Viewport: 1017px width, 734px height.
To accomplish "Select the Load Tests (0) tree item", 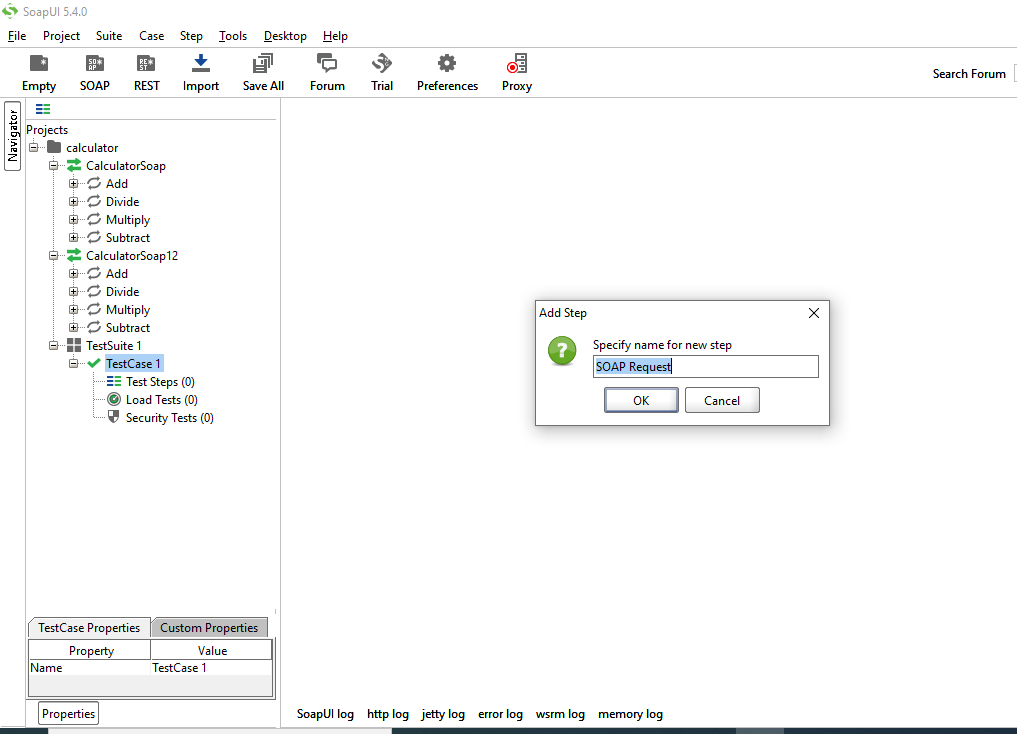I will [x=162, y=399].
